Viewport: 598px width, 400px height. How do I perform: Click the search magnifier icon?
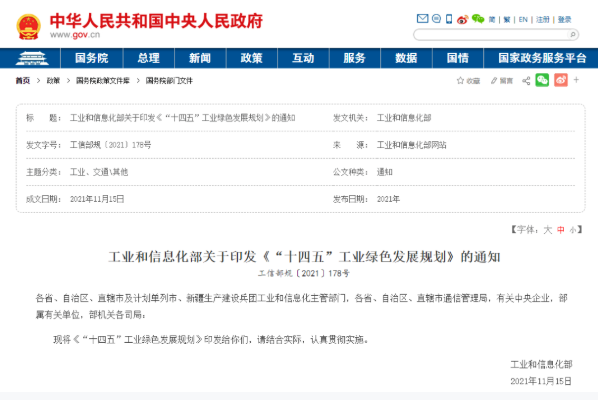[572, 35]
